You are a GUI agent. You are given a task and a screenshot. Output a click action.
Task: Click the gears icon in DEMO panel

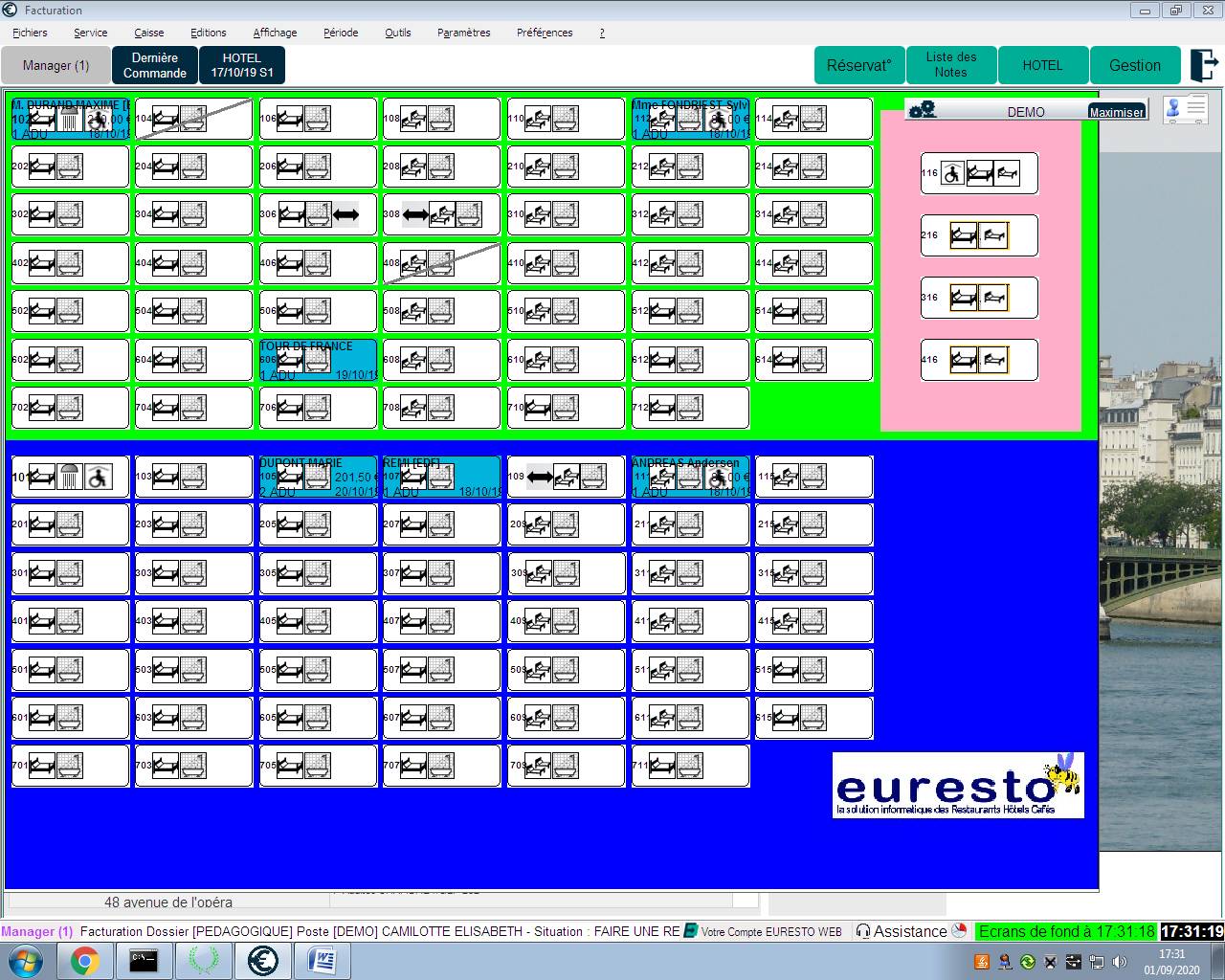click(923, 110)
